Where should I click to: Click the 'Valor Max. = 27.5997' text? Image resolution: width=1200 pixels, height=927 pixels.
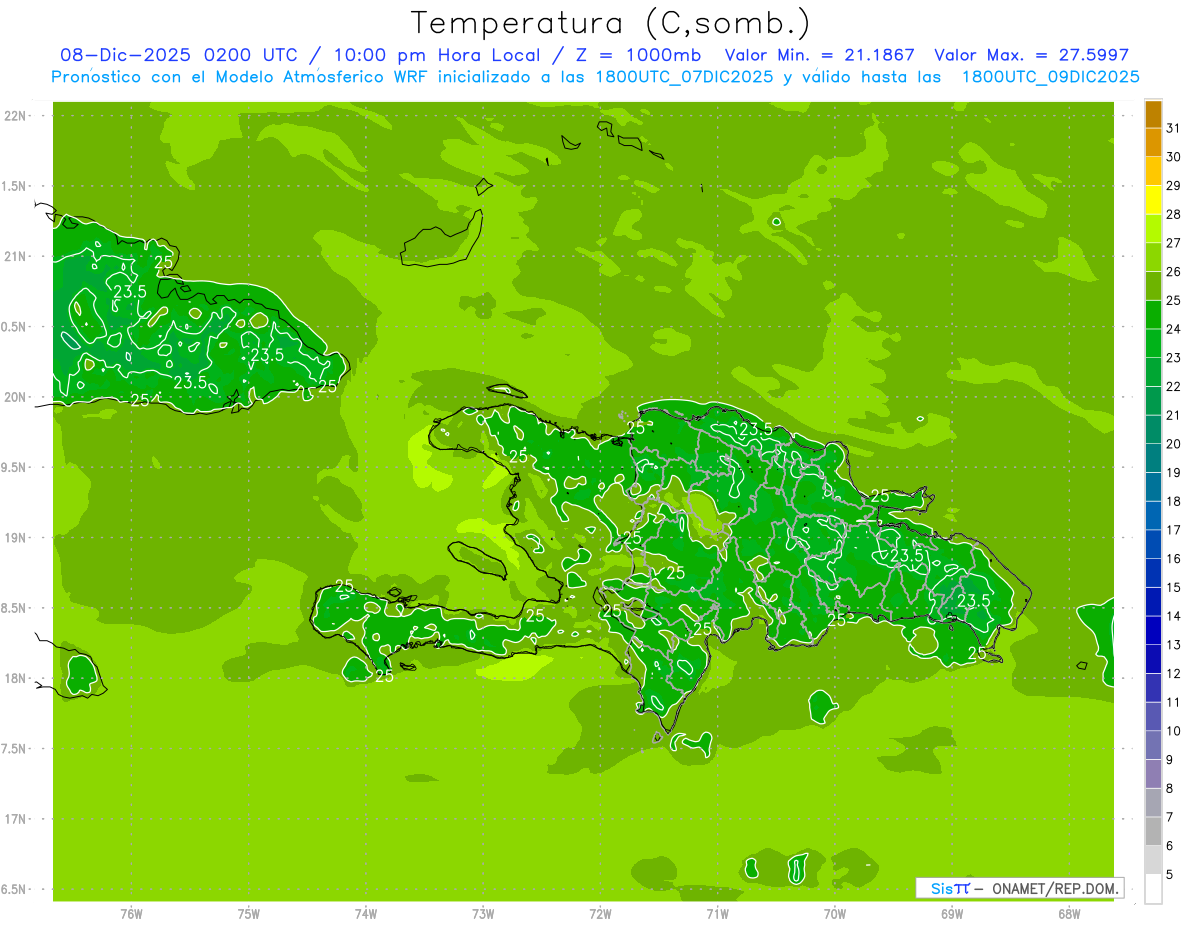[1031, 55]
